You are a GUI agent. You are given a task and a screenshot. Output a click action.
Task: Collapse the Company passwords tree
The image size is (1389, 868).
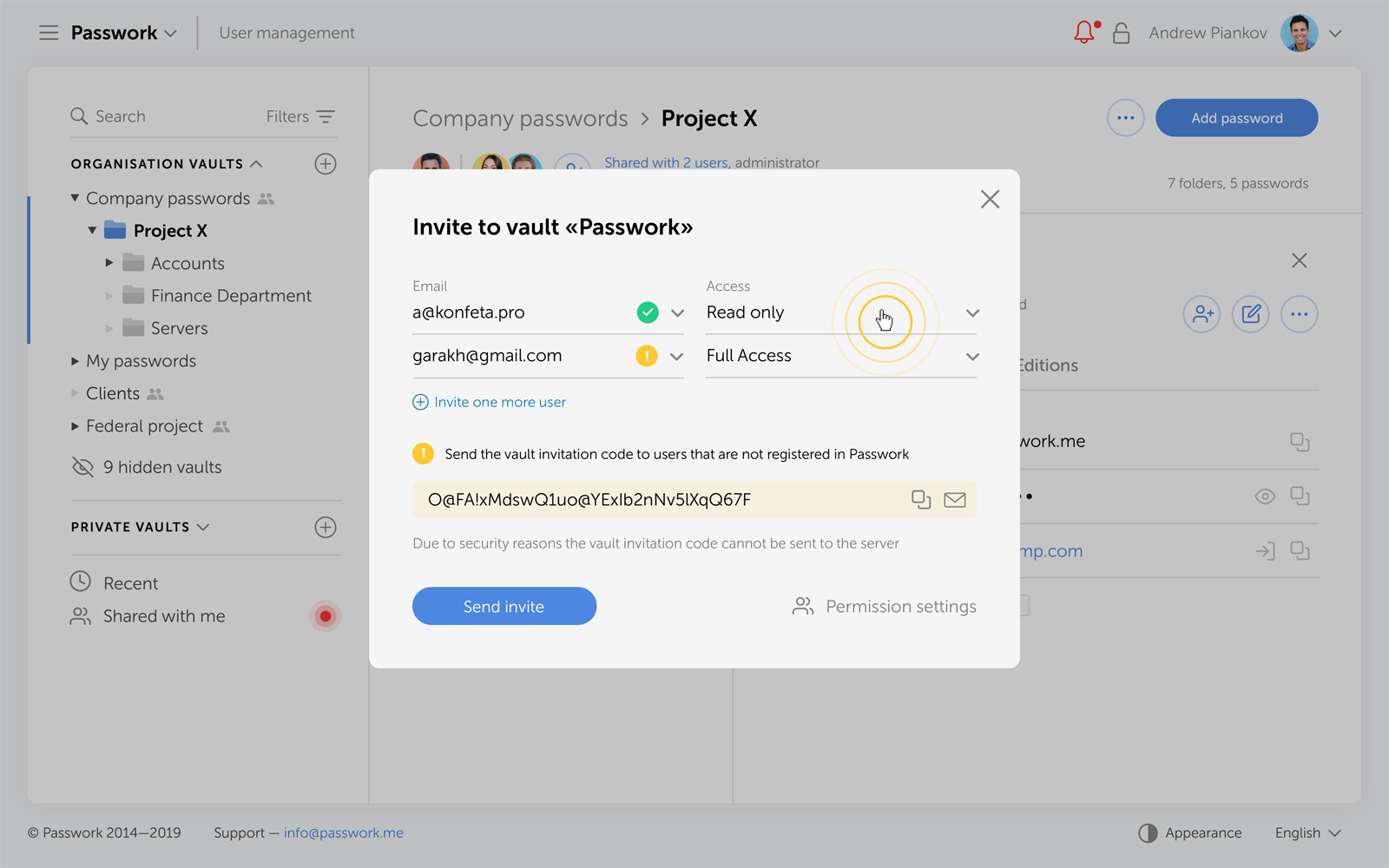click(75, 198)
